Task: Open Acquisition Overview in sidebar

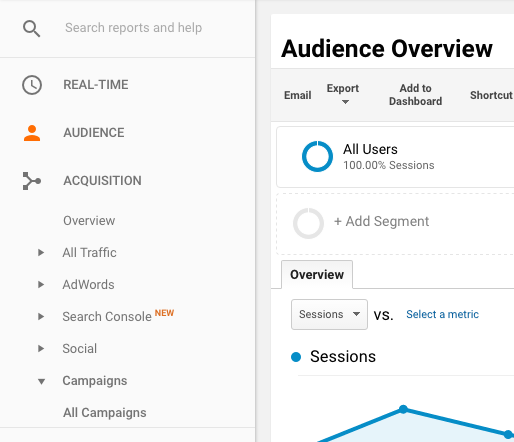Action: (89, 221)
